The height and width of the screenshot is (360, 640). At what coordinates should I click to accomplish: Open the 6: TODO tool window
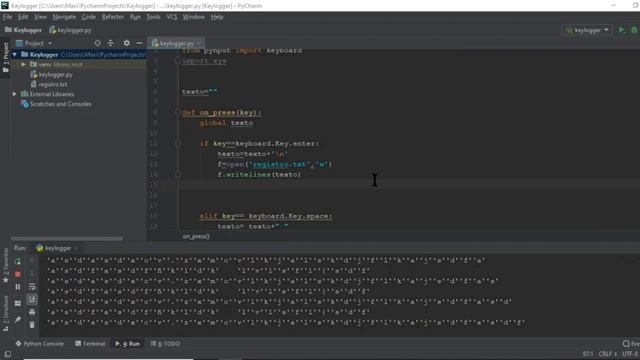click(x=166, y=344)
